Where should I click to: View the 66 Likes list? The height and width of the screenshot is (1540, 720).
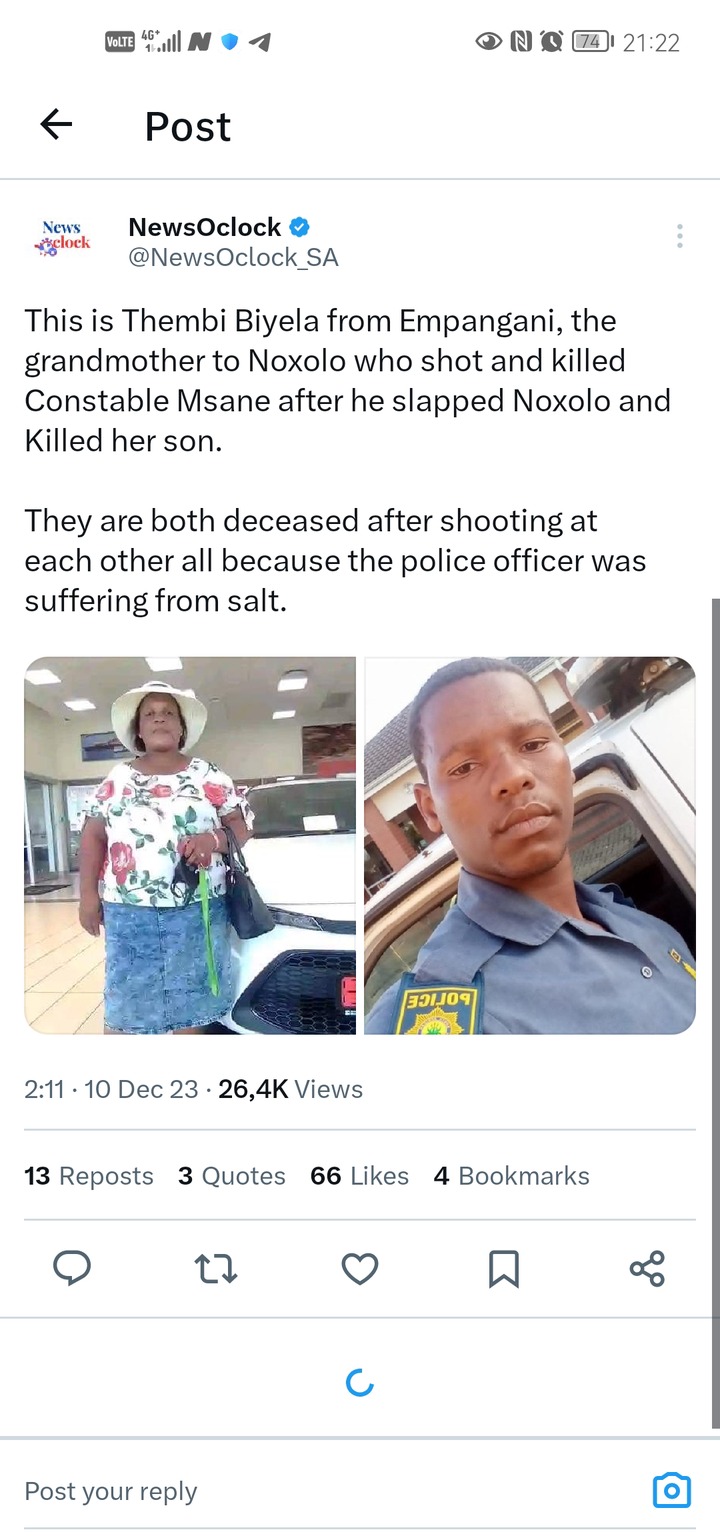360,1176
